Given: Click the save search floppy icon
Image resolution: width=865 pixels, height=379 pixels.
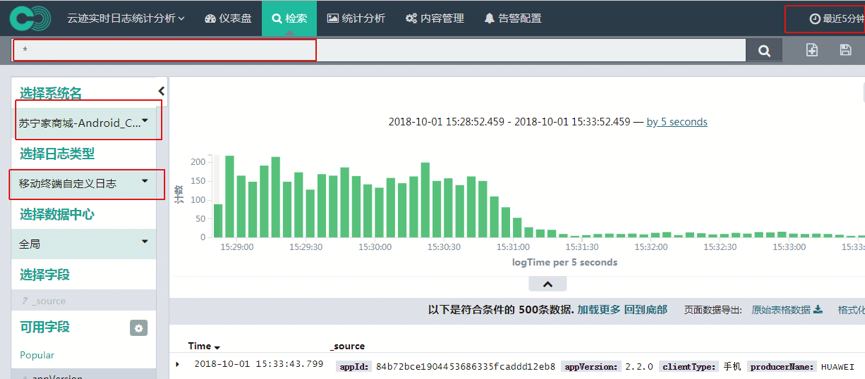Looking at the screenshot, I should pyautogui.click(x=845, y=50).
